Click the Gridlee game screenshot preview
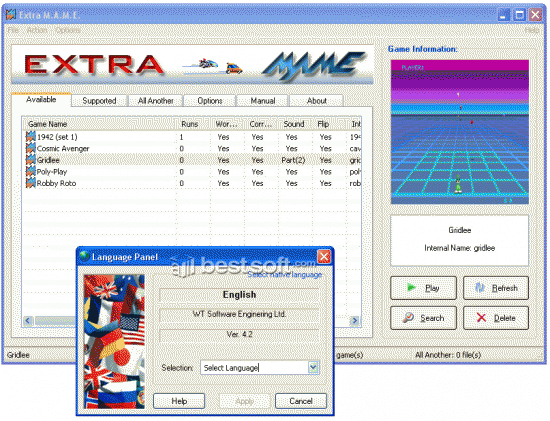 (460, 132)
